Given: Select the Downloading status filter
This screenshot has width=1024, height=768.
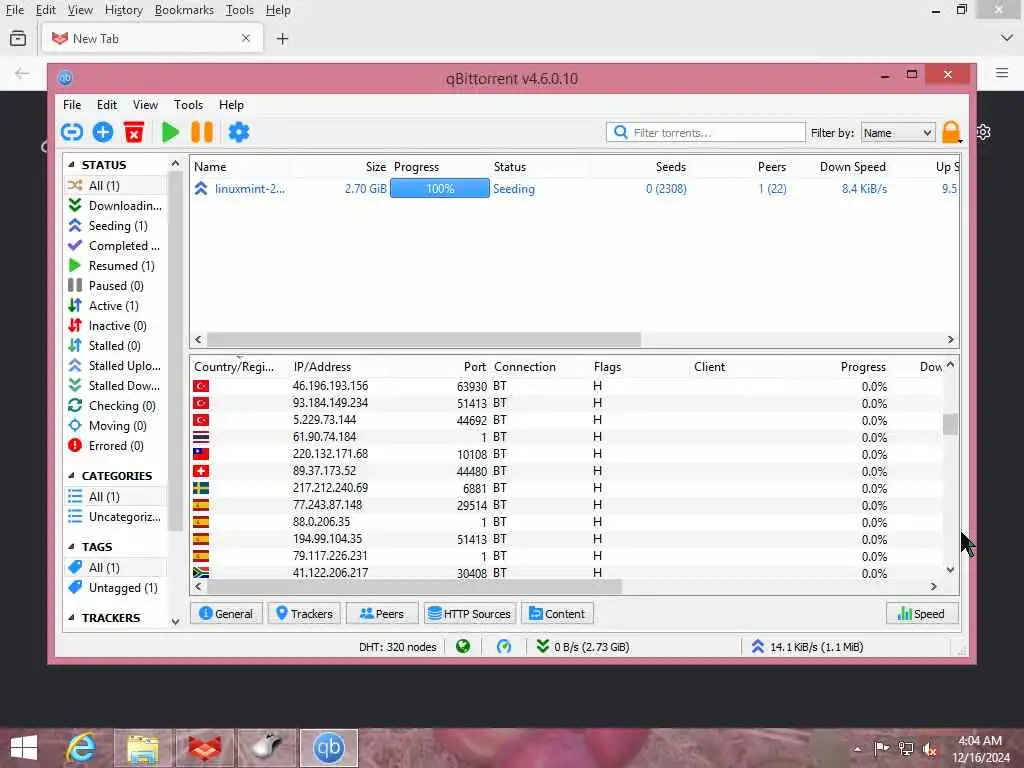Looking at the screenshot, I should [x=116, y=206].
